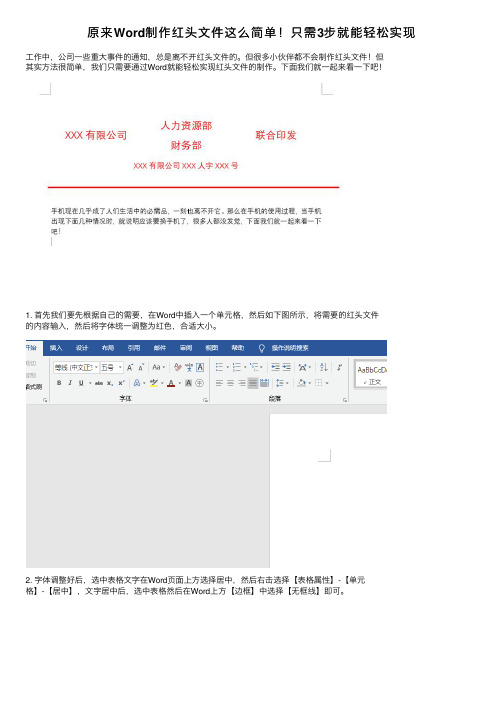Viewport: 504px width, 713px height.
Task: Toggle italic formatting button
Action: click(70, 383)
